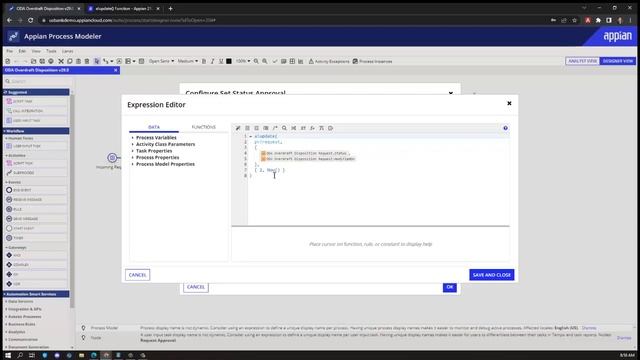The image size is (640, 360).
Task: Close the Expression Editor with the X
Action: (x=509, y=103)
